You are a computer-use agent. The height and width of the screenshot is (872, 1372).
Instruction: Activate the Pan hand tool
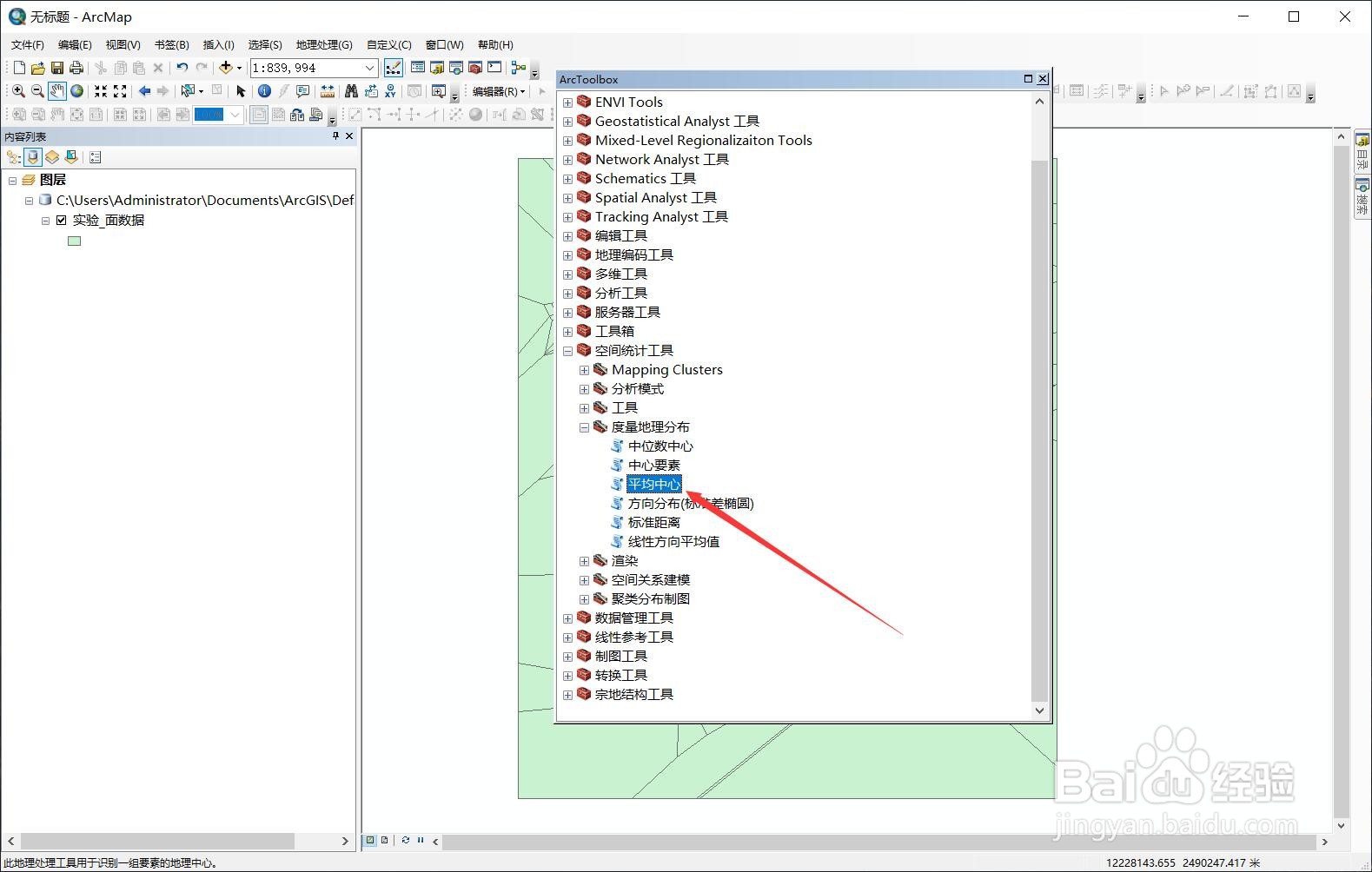pos(57,91)
